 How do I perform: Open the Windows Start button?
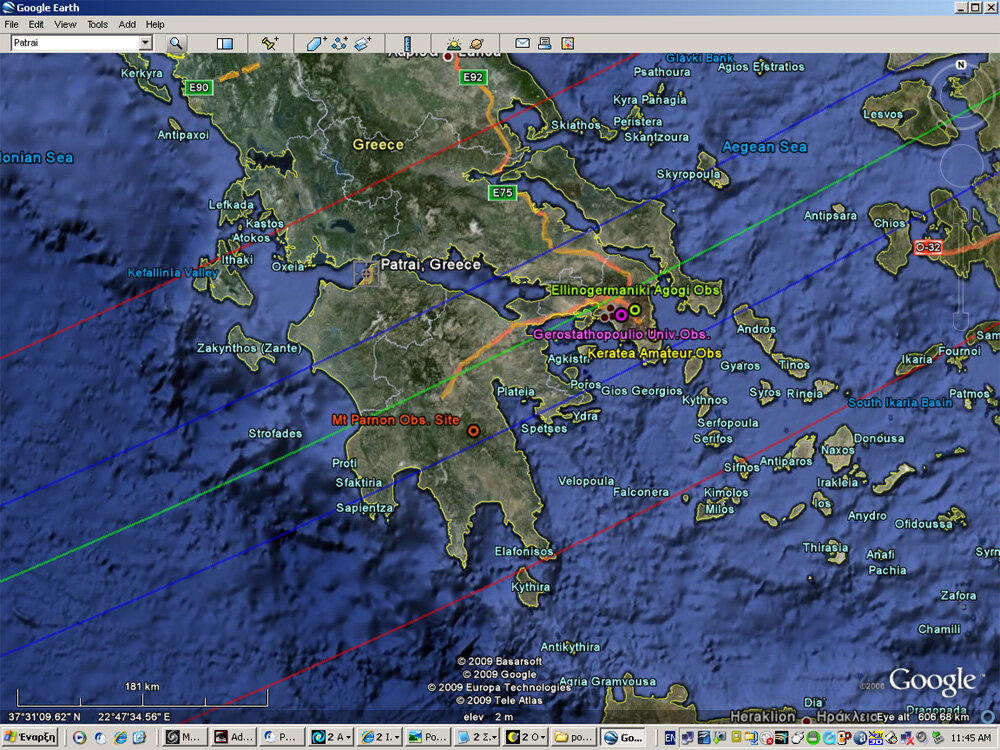(x=29, y=737)
